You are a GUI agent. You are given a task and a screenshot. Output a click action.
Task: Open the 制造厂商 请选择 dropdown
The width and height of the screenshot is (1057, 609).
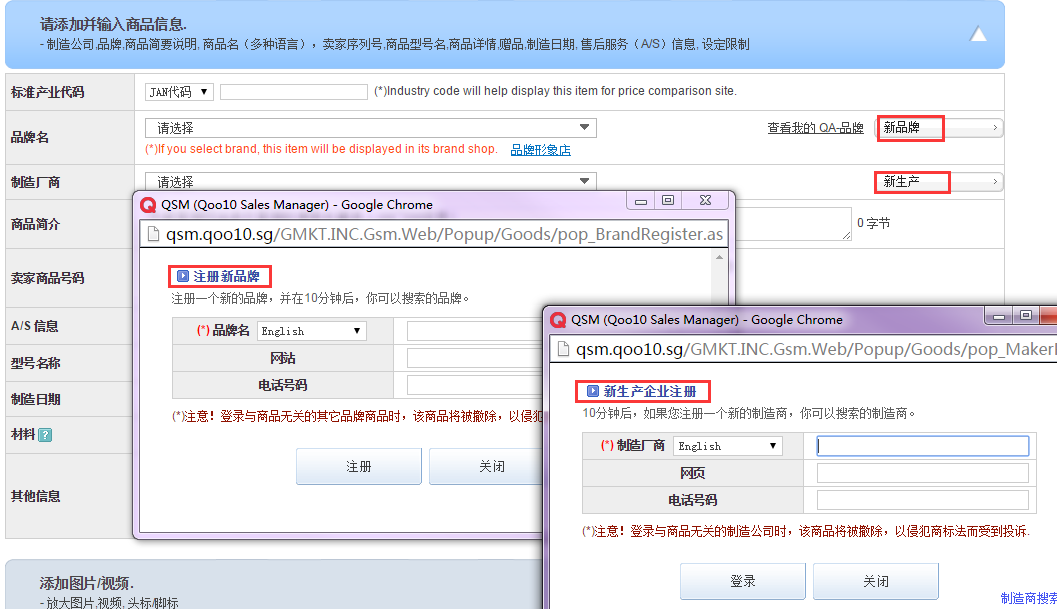(371, 181)
